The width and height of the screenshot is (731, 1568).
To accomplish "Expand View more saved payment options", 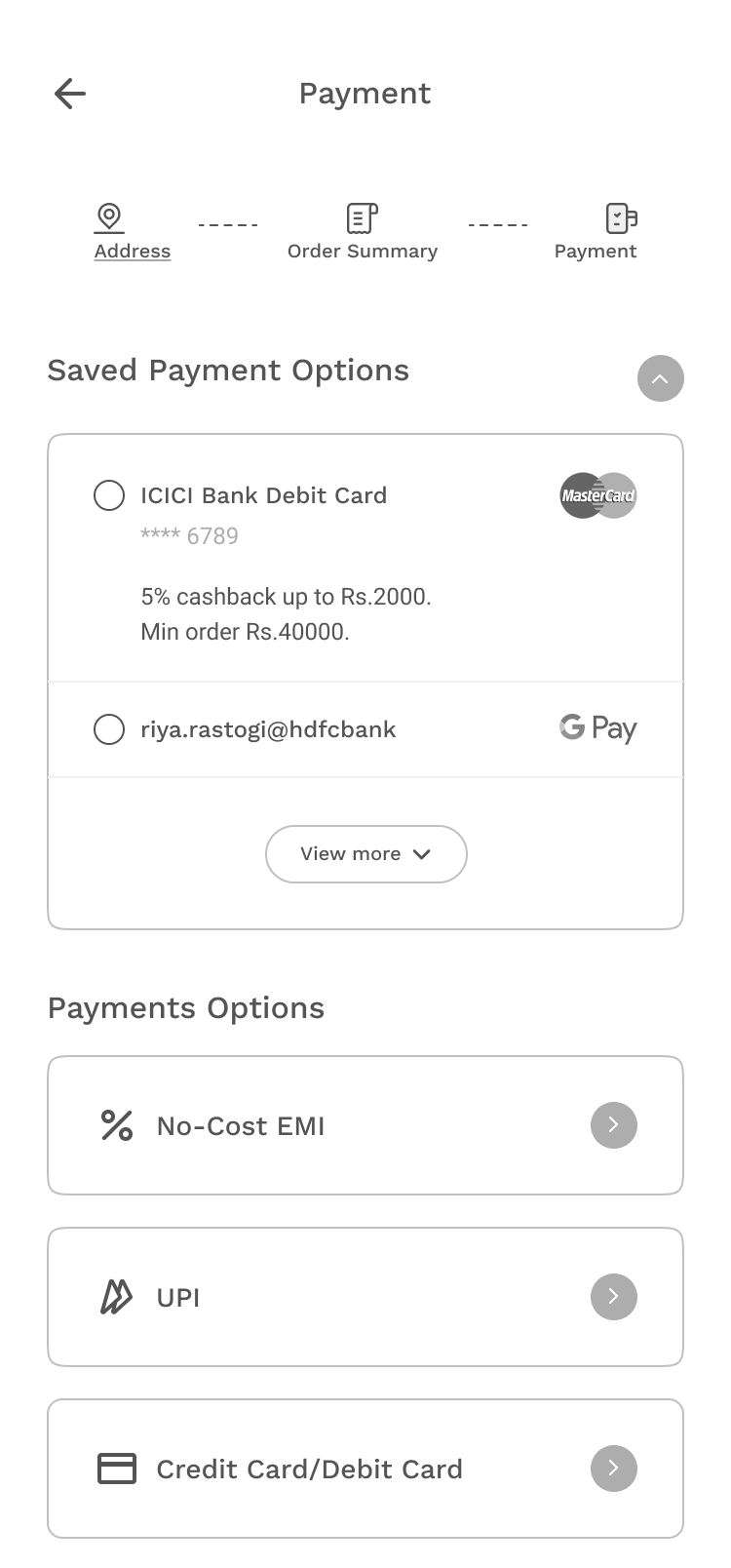I will [x=365, y=854].
